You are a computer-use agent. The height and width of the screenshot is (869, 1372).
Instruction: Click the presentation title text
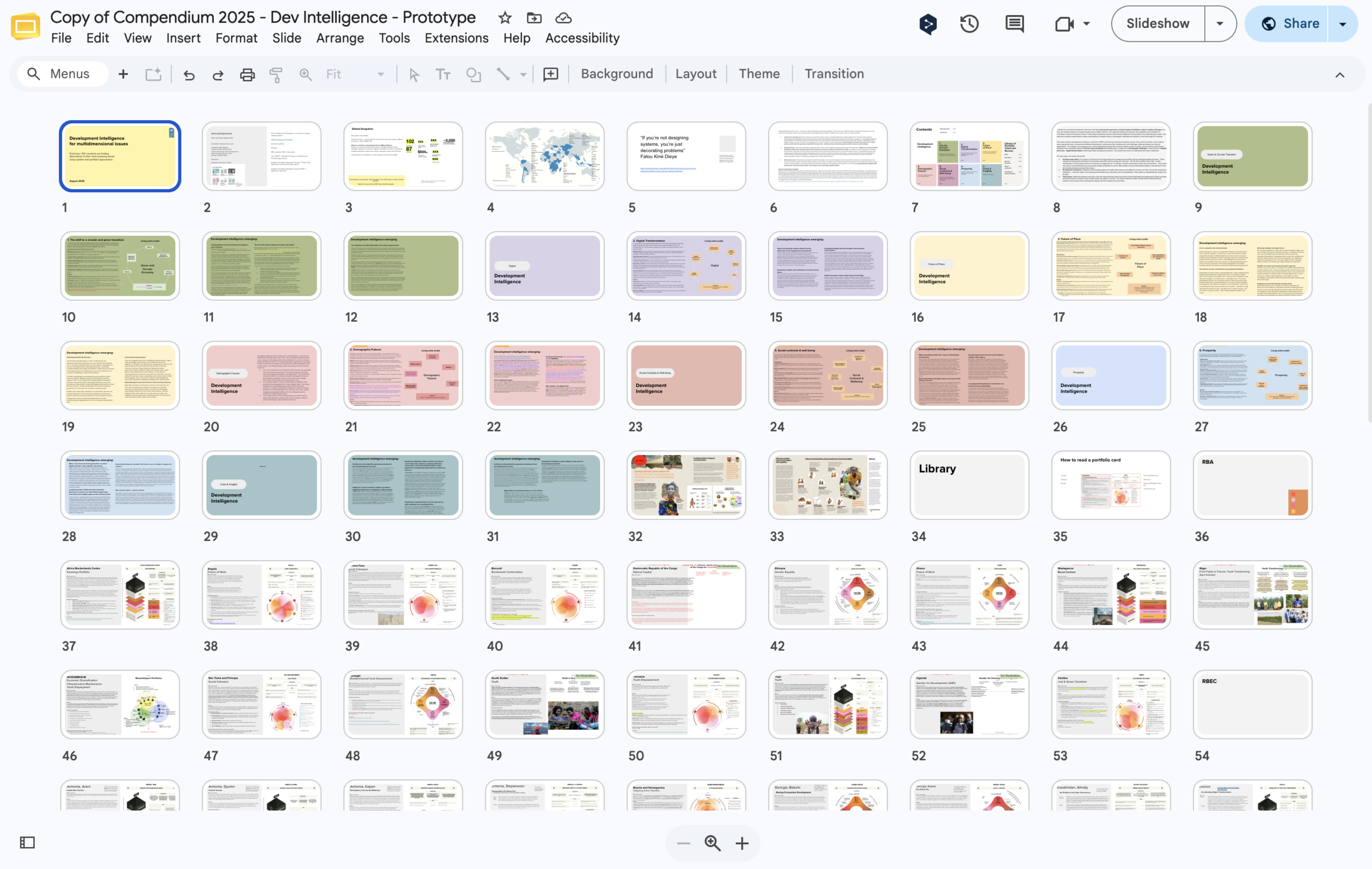263,17
